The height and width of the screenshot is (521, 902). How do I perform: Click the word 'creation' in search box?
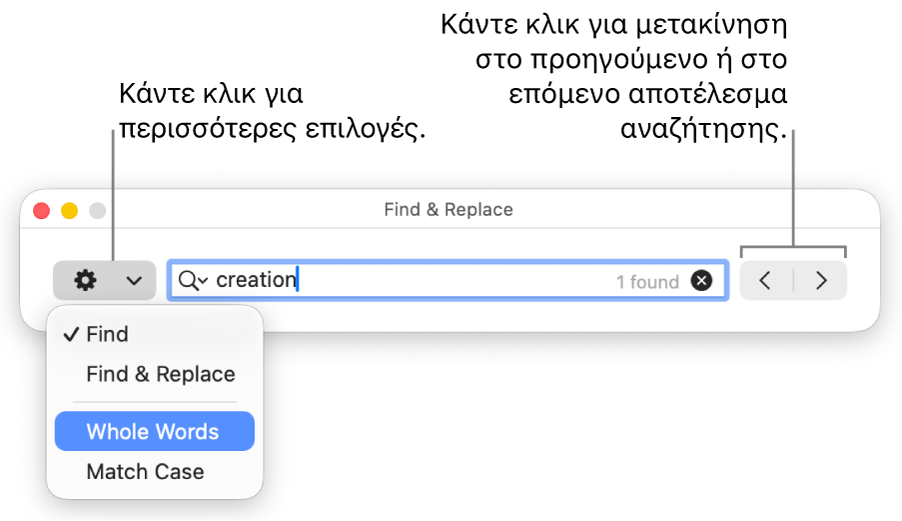pyautogui.click(x=256, y=280)
